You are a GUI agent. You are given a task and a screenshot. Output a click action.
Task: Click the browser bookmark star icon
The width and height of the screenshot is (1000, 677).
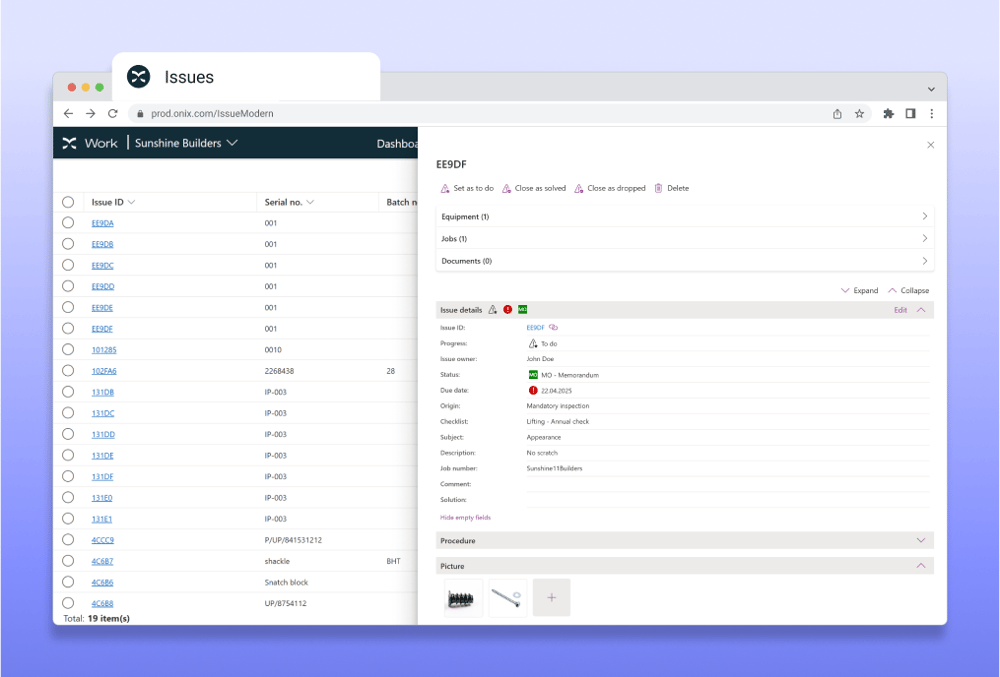pos(859,114)
